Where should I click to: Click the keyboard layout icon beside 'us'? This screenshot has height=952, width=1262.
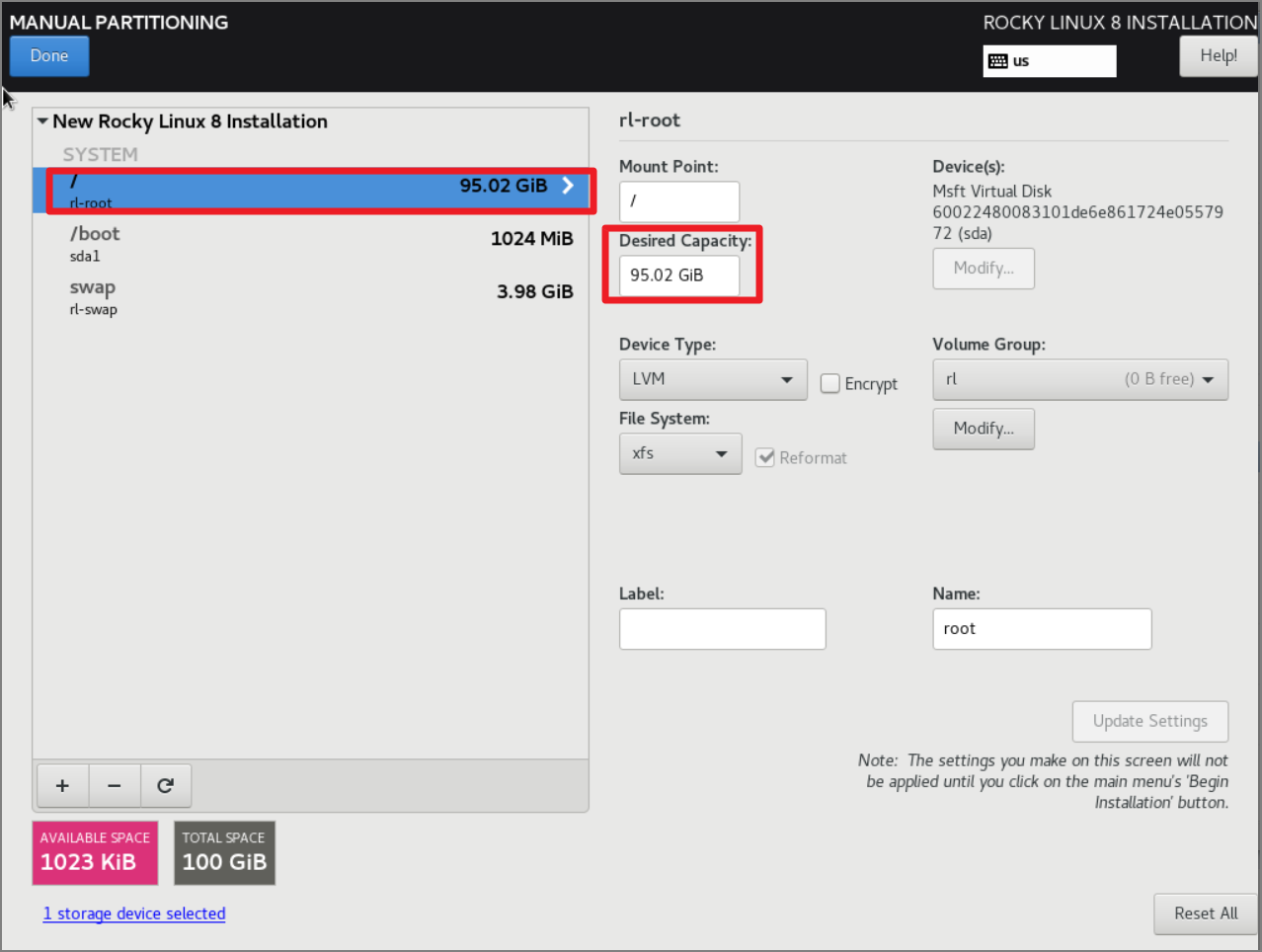(998, 61)
